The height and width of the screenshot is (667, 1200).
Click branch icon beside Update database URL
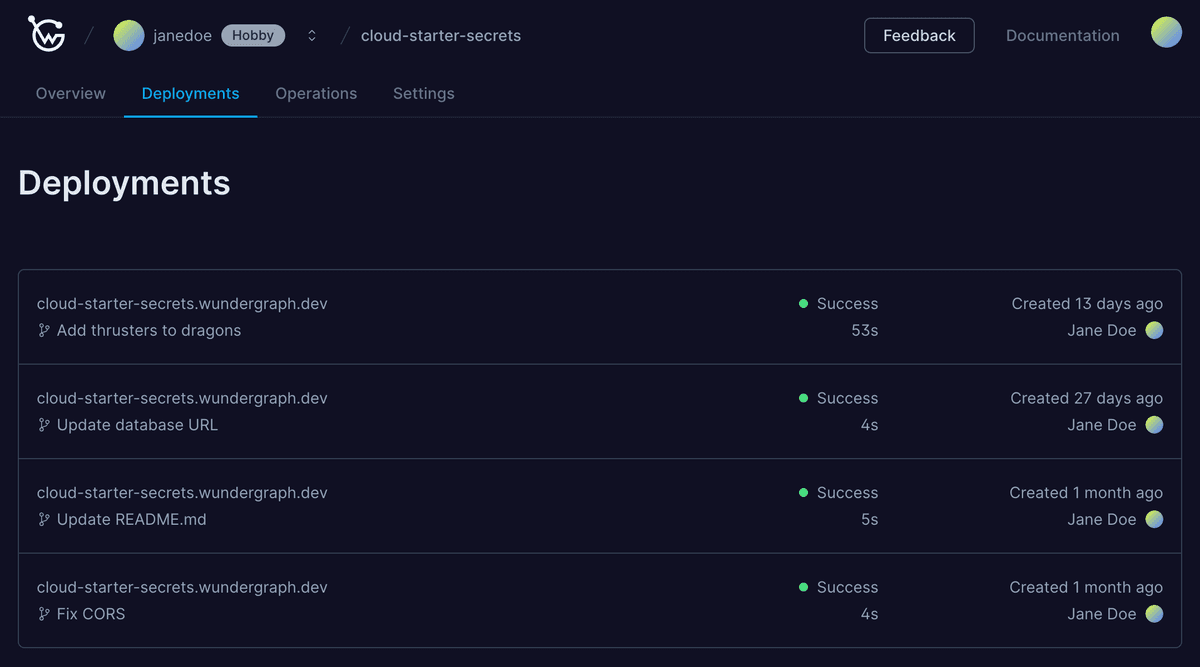pyautogui.click(x=44, y=425)
